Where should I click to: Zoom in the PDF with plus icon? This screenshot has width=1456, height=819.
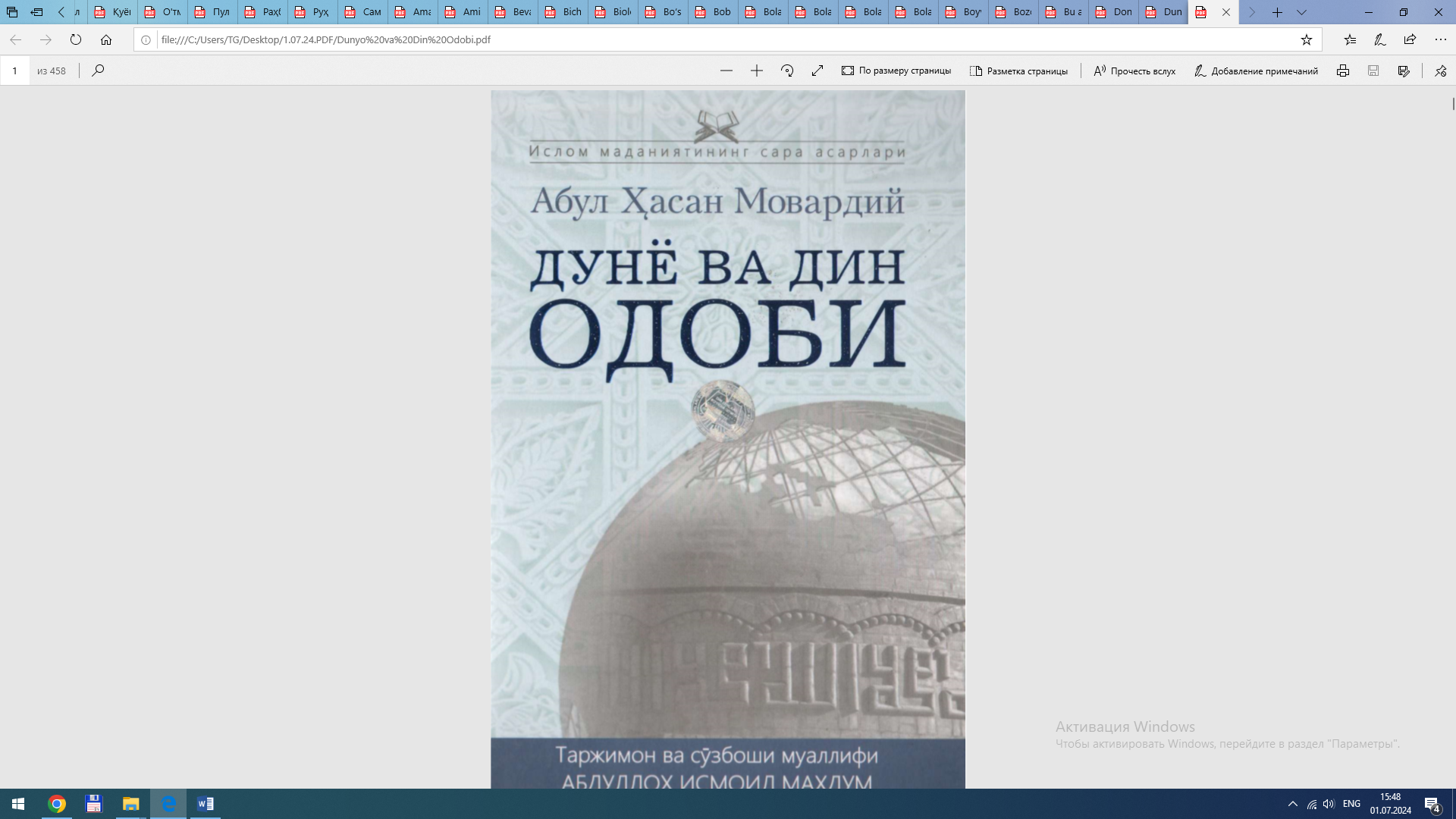(756, 71)
